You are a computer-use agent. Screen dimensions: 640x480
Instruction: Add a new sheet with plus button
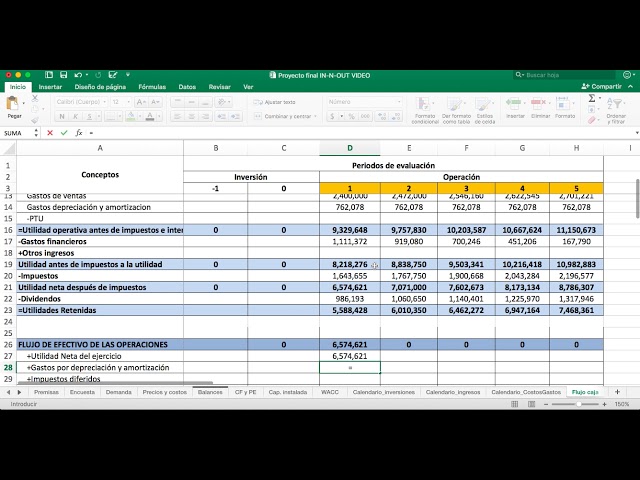tap(617, 392)
